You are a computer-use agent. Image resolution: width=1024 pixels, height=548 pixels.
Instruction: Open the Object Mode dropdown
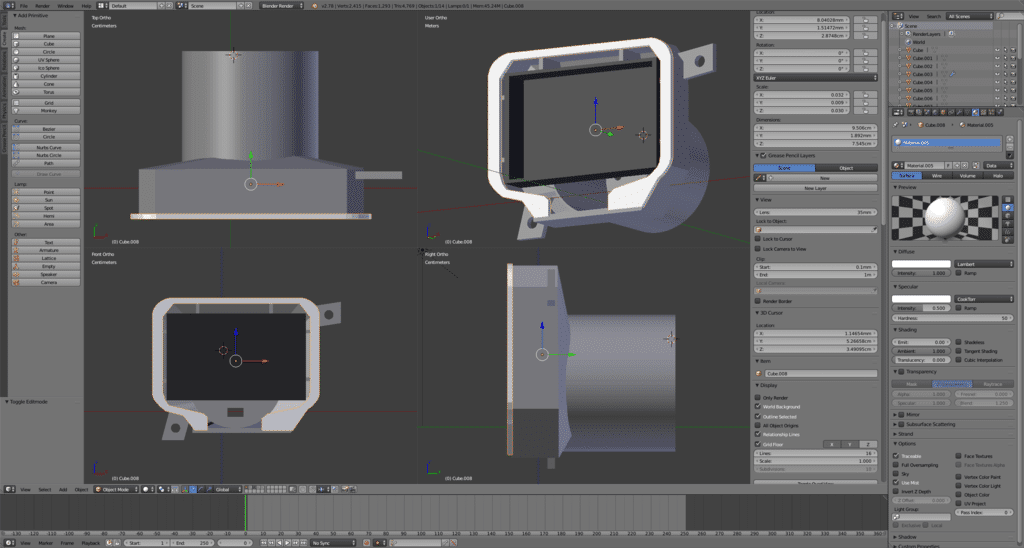pyautogui.click(x=115, y=490)
